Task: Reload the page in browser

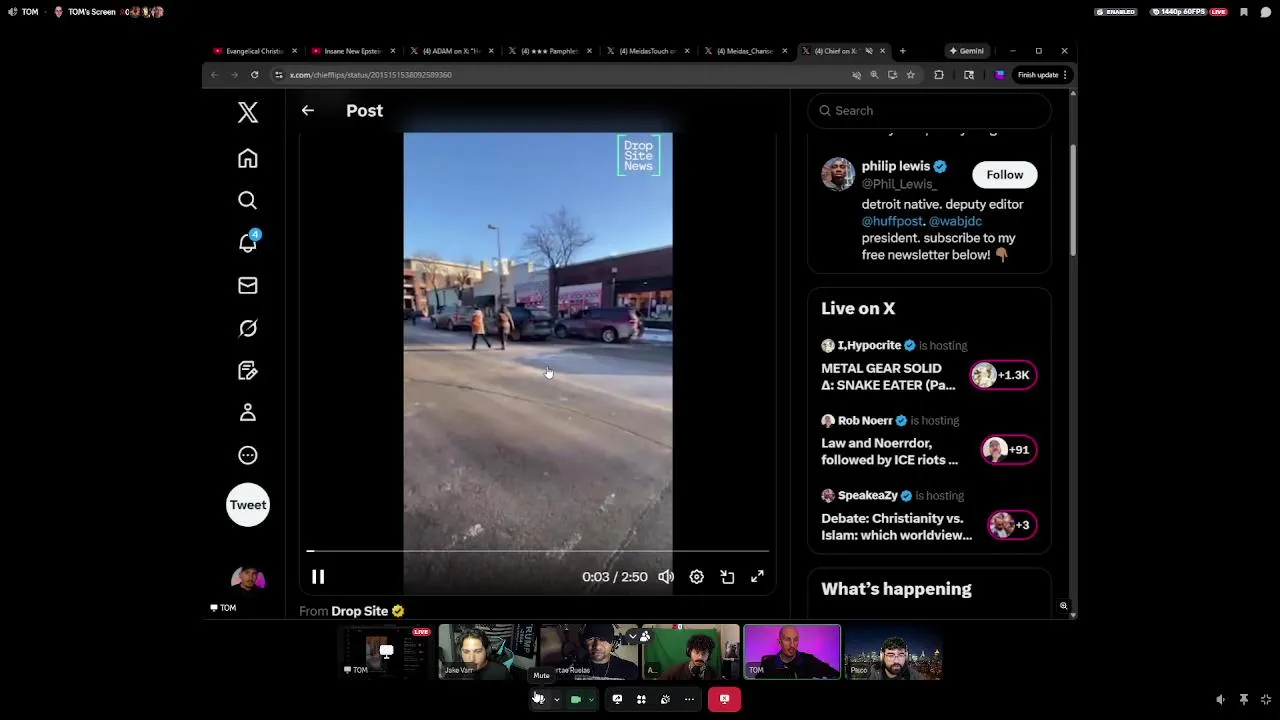Action: coord(255,75)
